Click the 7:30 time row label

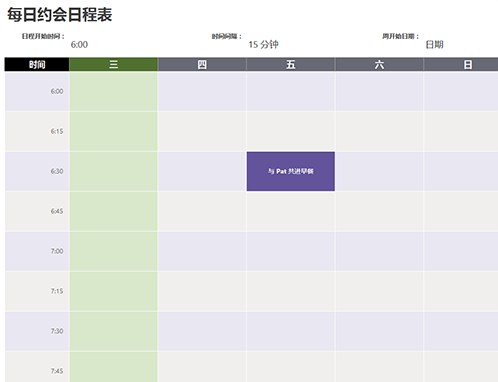click(57, 331)
